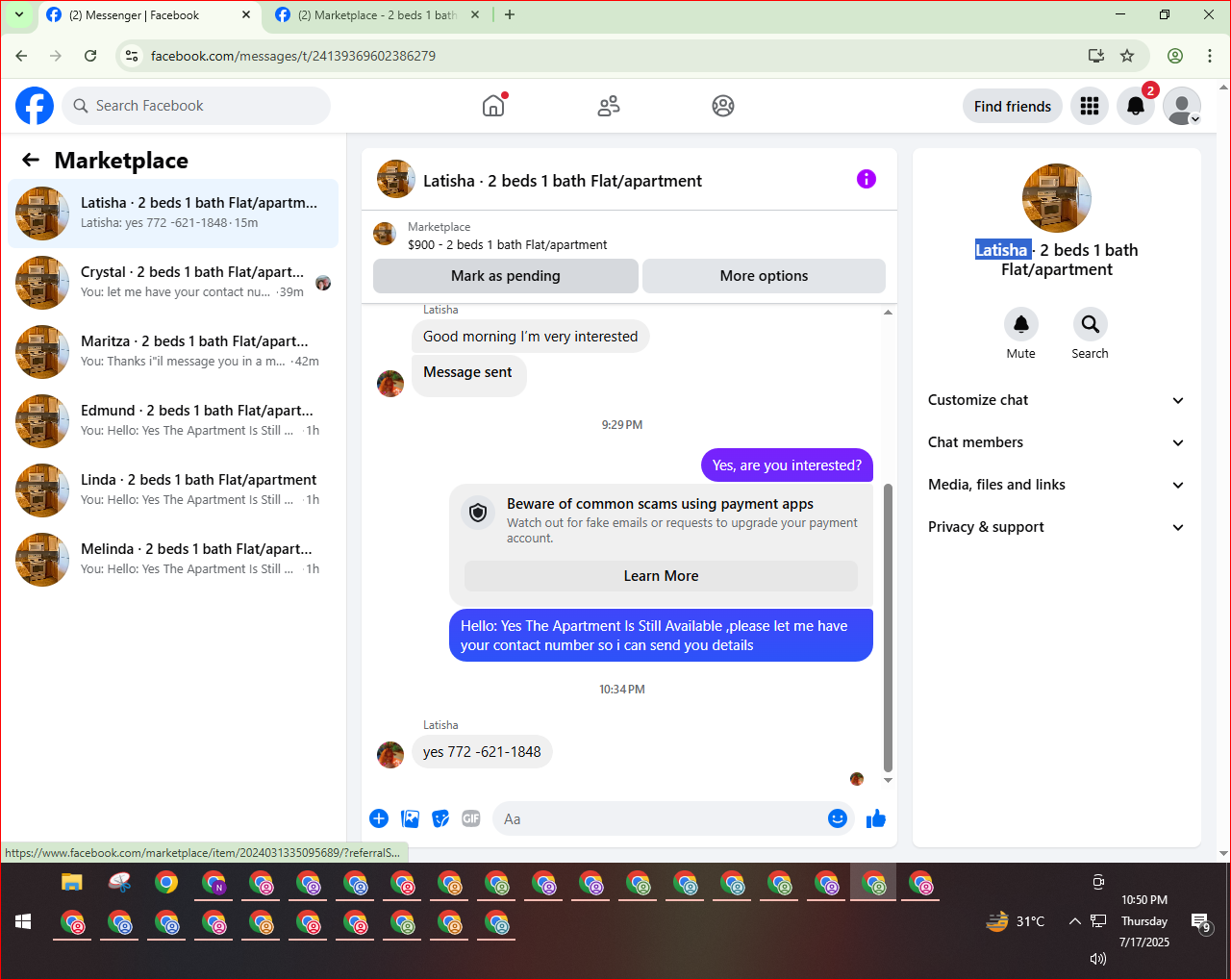Open a new browser tab
Image resolution: width=1231 pixels, height=980 pixels.
coord(510,14)
